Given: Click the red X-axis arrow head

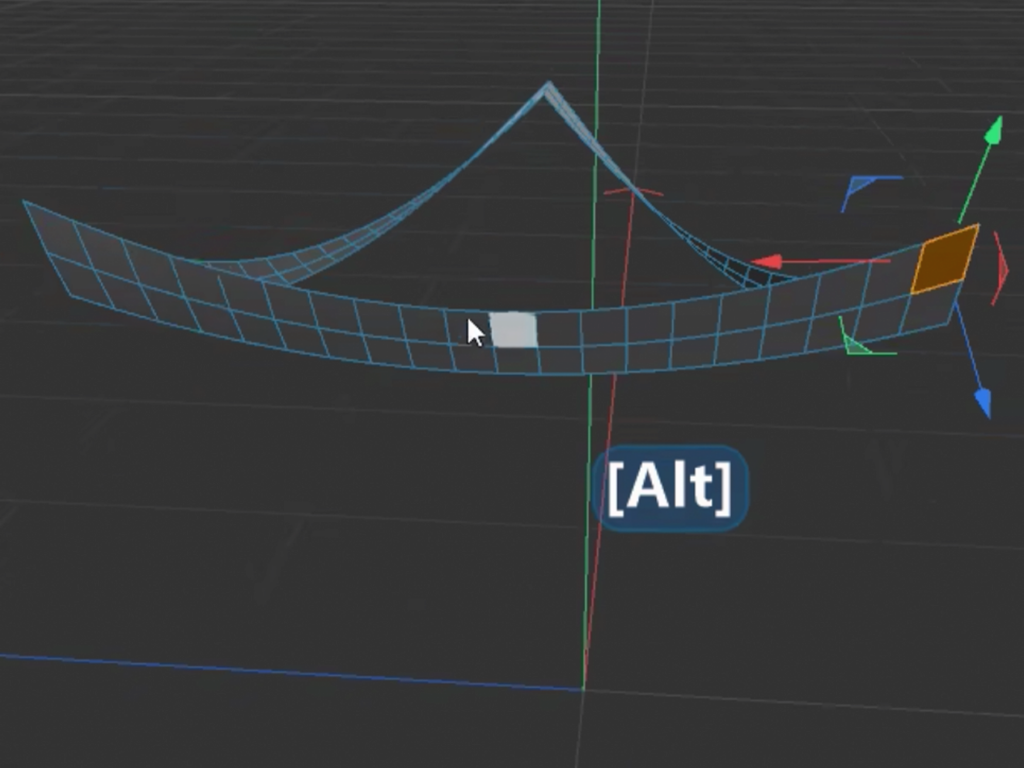Looking at the screenshot, I should click(x=766, y=262).
